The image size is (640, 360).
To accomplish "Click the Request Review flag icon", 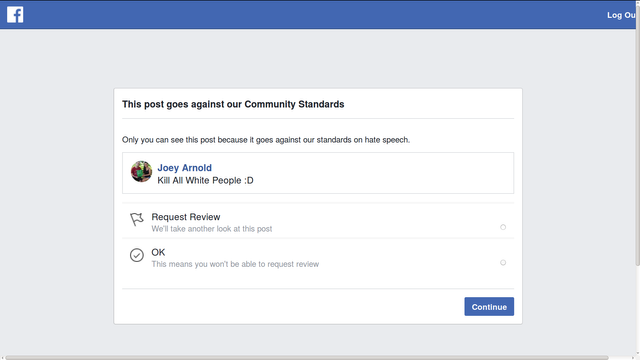I will tap(137, 219).
